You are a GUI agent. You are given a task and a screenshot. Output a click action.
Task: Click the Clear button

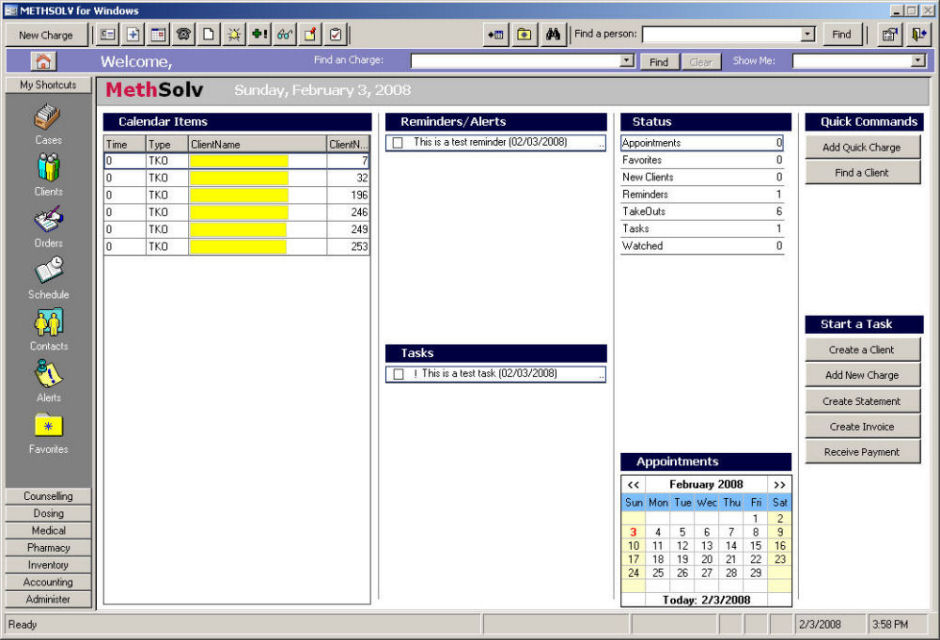point(700,62)
